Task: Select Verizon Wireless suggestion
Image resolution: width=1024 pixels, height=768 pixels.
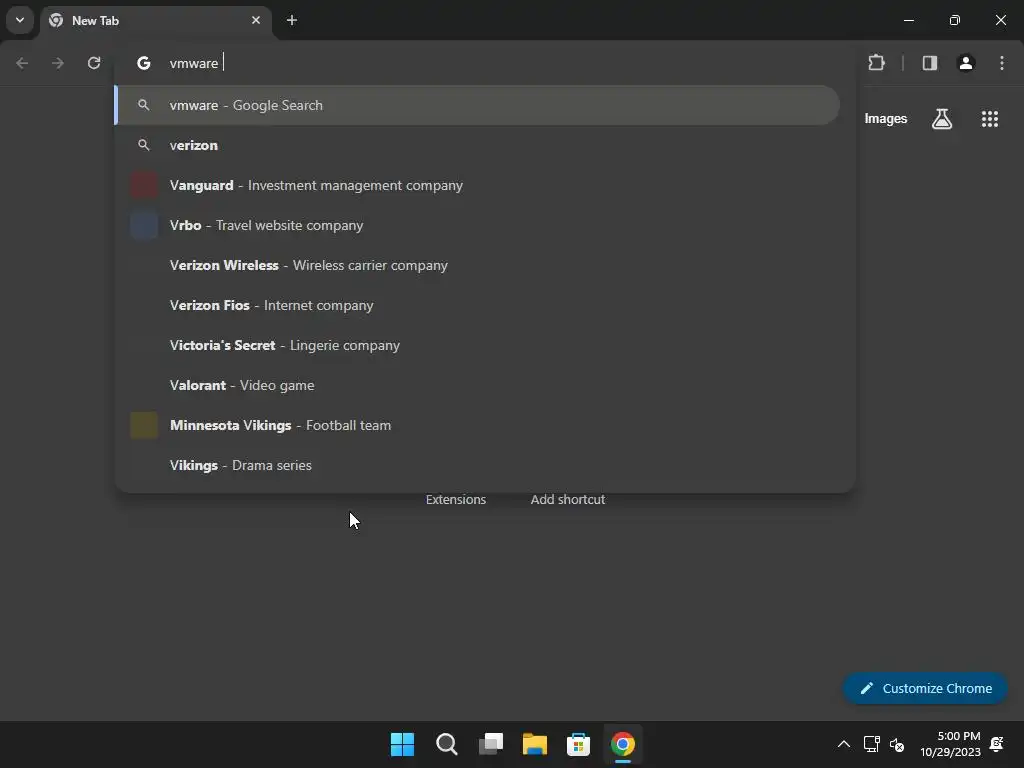Action: (477, 265)
